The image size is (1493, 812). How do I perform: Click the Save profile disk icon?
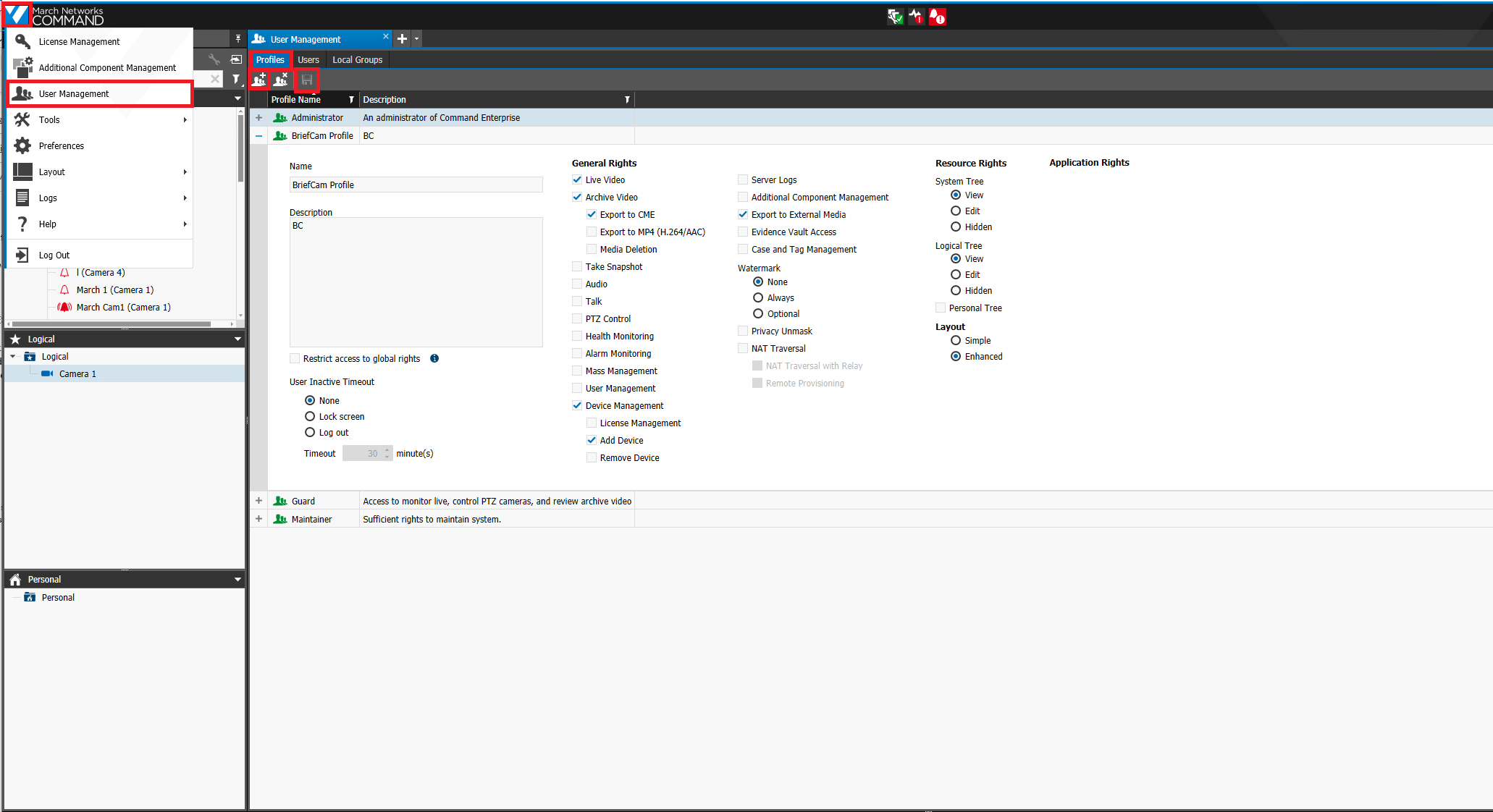coord(307,80)
